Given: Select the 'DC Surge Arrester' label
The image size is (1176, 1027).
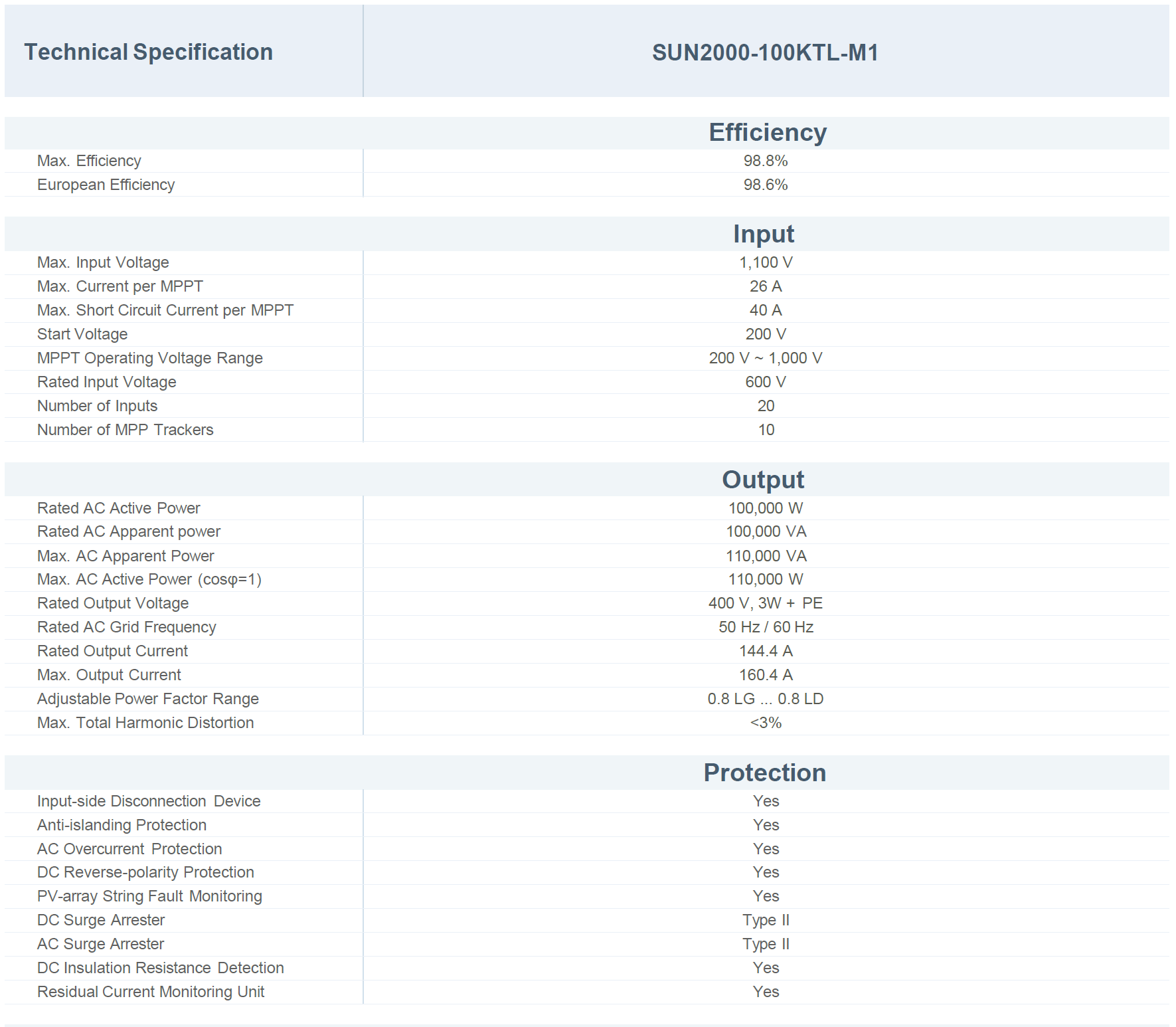Looking at the screenshot, I should [x=101, y=920].
